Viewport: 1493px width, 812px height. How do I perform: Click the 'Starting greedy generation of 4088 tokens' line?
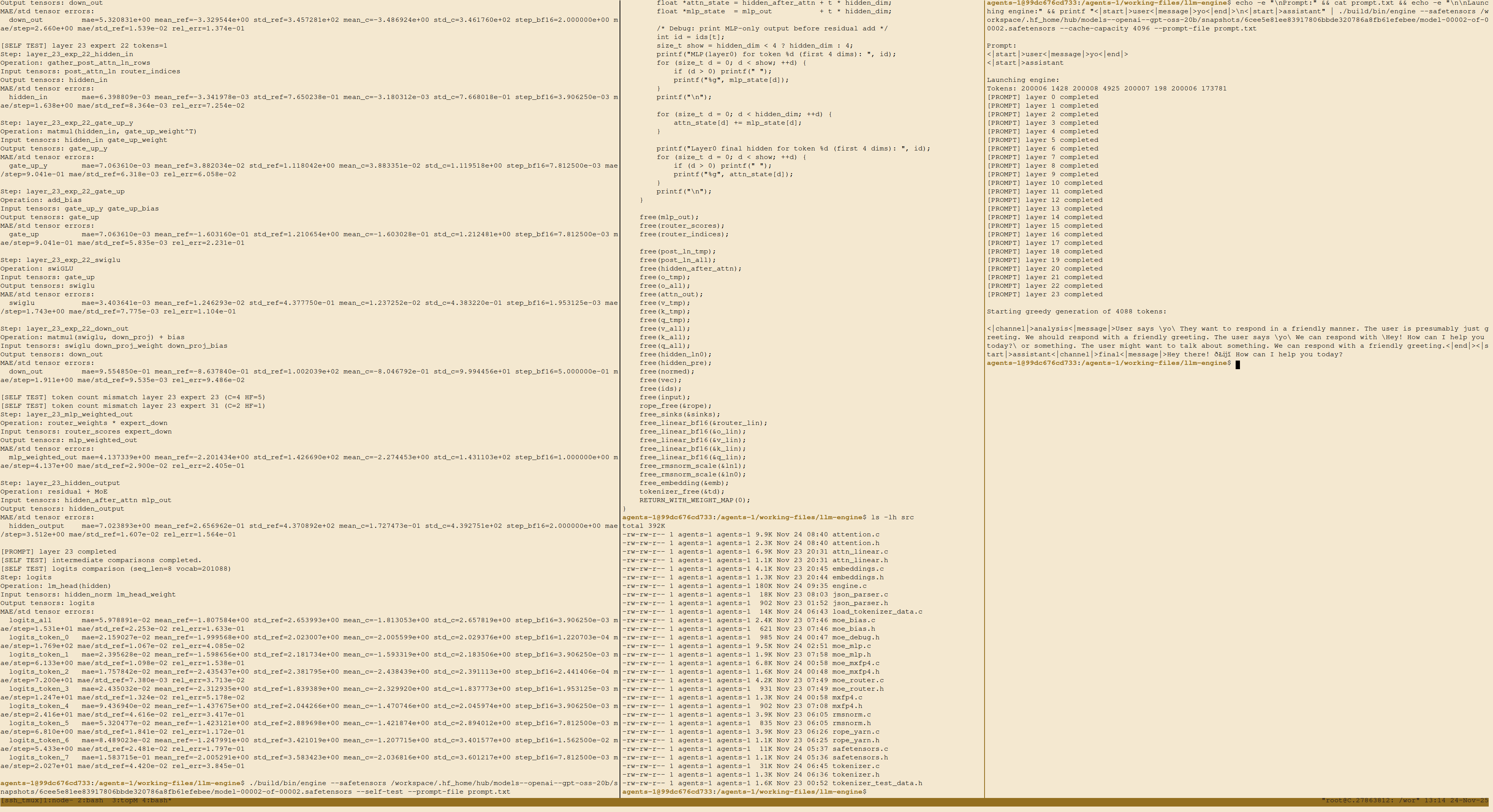pos(1076,311)
